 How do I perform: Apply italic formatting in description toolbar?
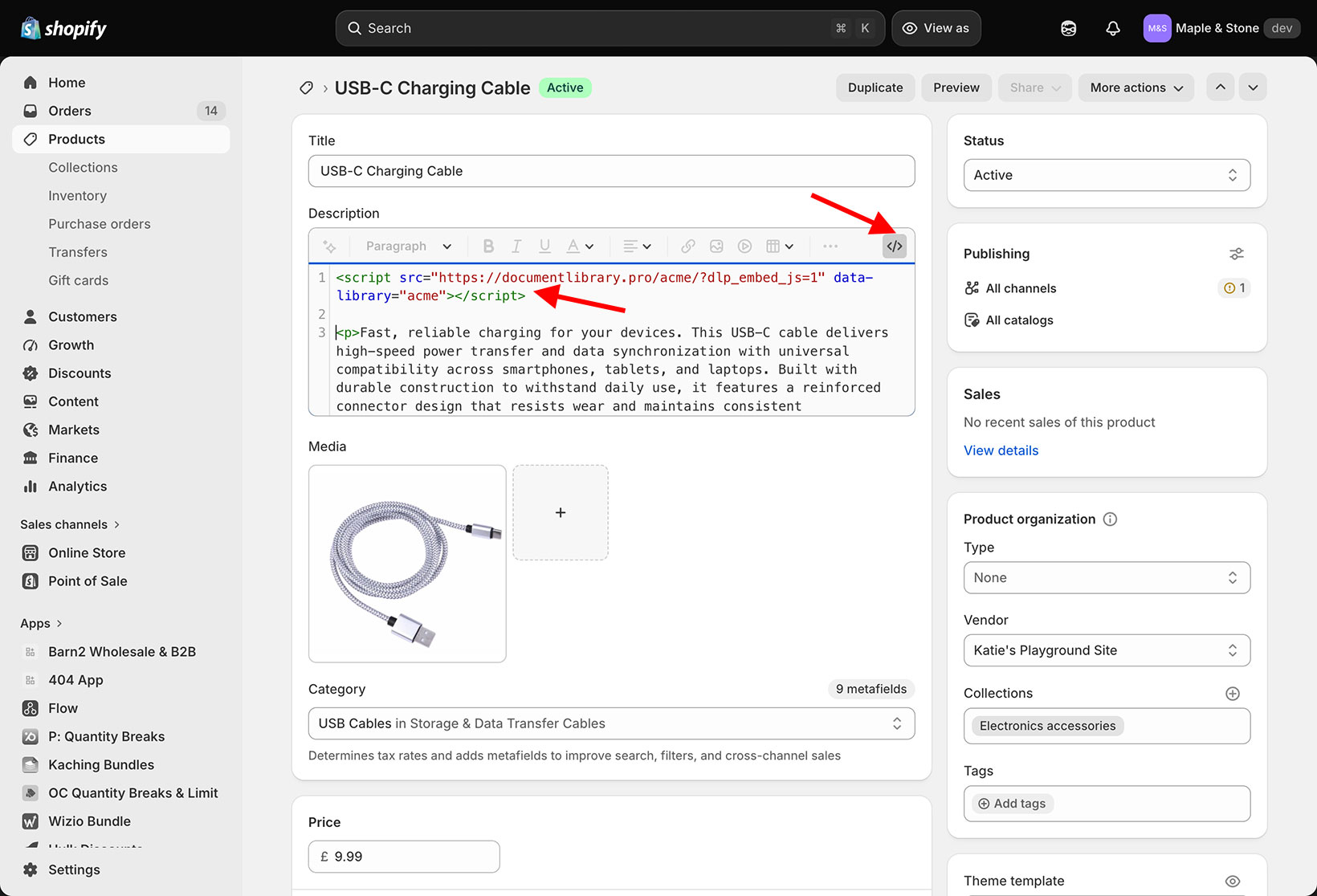pos(516,246)
